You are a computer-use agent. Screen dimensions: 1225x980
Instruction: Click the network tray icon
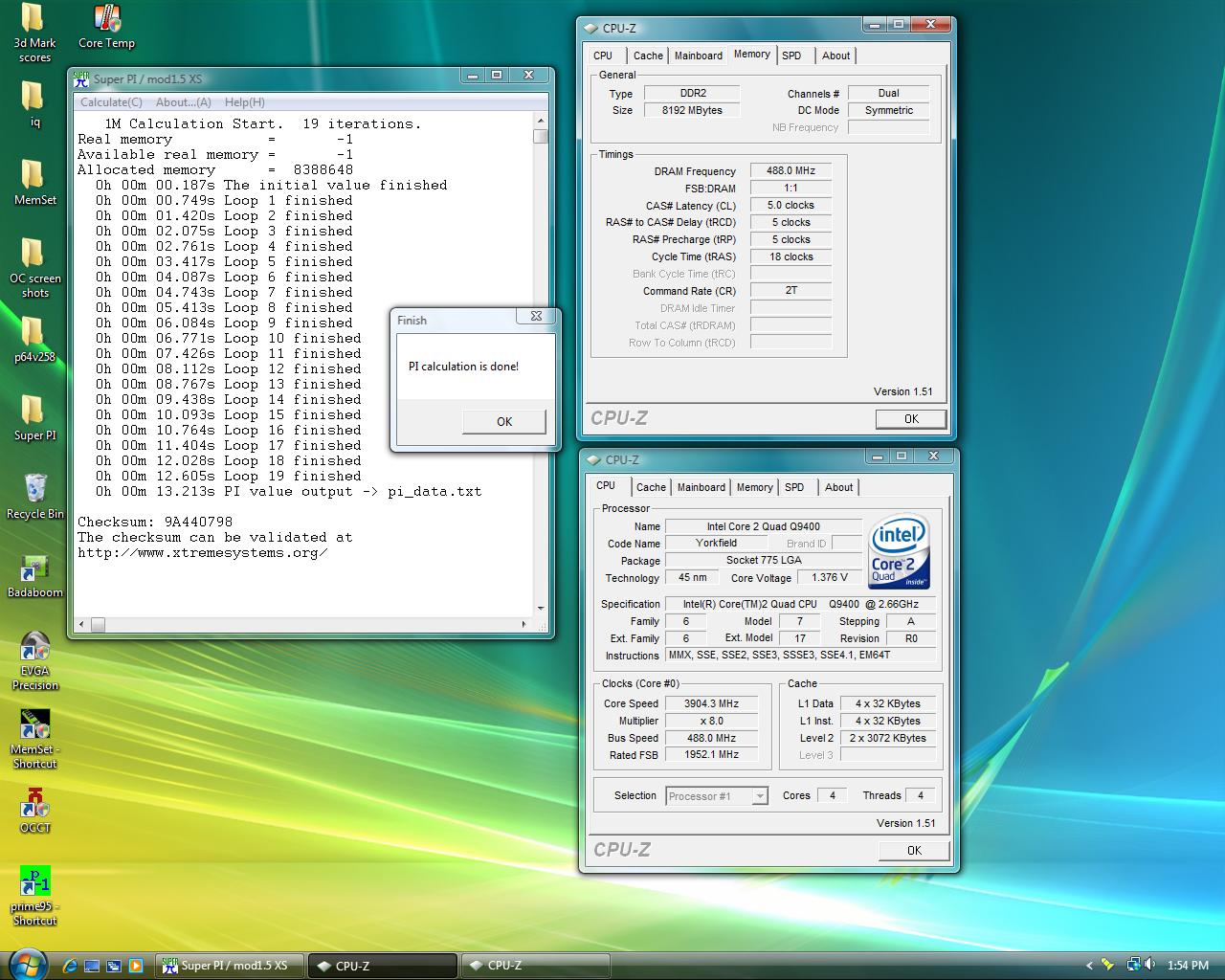[x=1133, y=966]
